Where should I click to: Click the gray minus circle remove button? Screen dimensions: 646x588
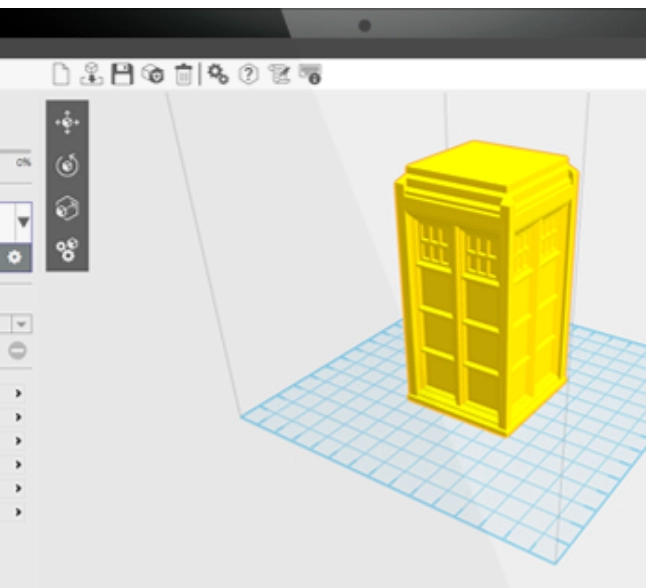[17, 351]
